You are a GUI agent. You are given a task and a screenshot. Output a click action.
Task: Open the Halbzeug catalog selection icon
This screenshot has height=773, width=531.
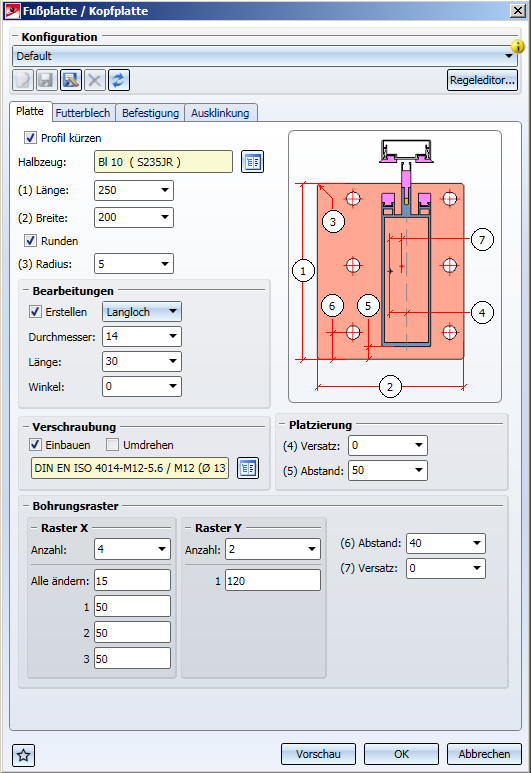point(252,162)
